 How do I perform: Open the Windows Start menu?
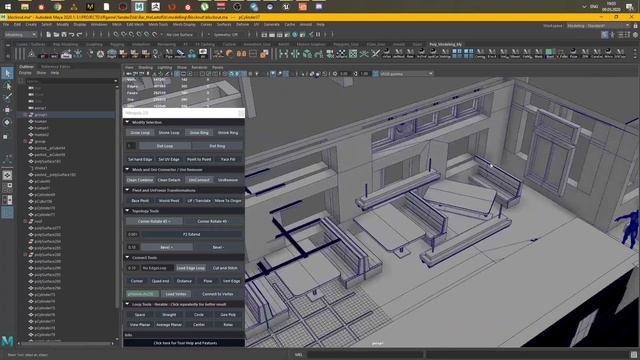click(8, 7)
